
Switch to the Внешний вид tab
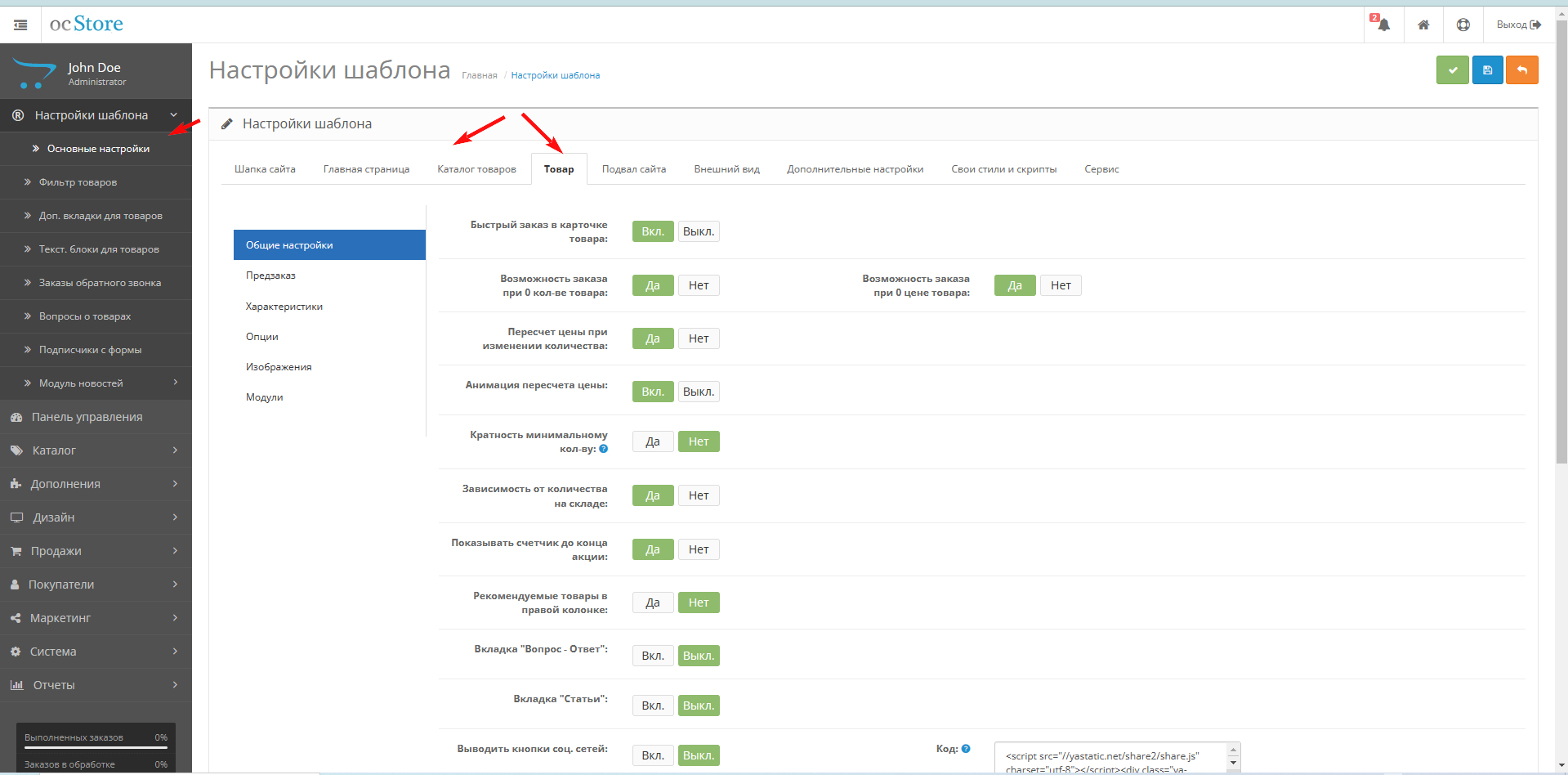point(726,169)
